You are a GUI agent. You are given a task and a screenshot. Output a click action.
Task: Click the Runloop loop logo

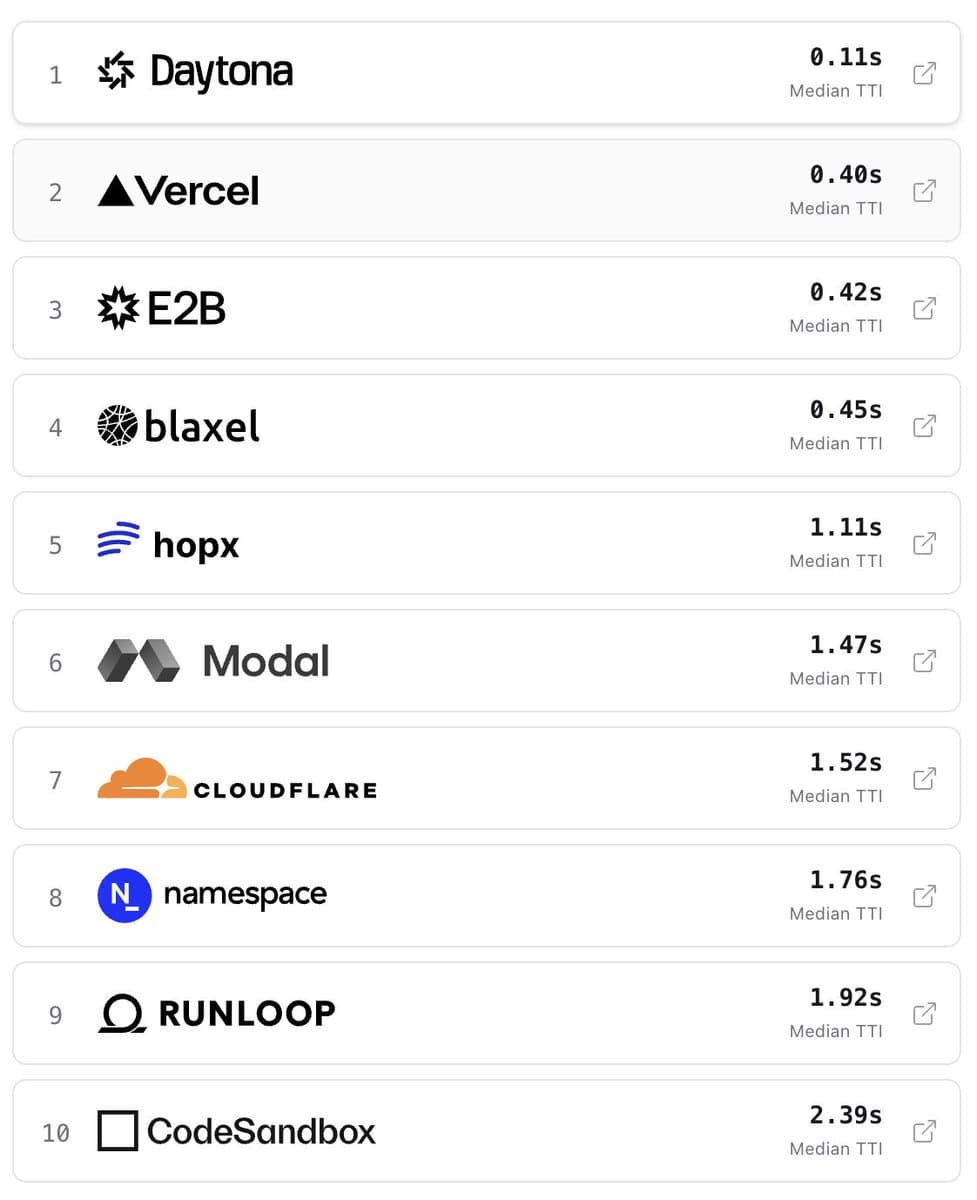120,1012
